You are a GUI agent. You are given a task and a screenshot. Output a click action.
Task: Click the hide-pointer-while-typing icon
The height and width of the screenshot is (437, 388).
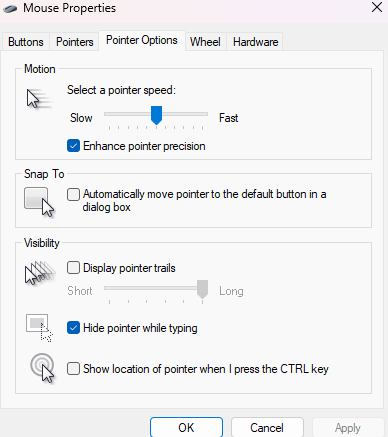pos(39,328)
